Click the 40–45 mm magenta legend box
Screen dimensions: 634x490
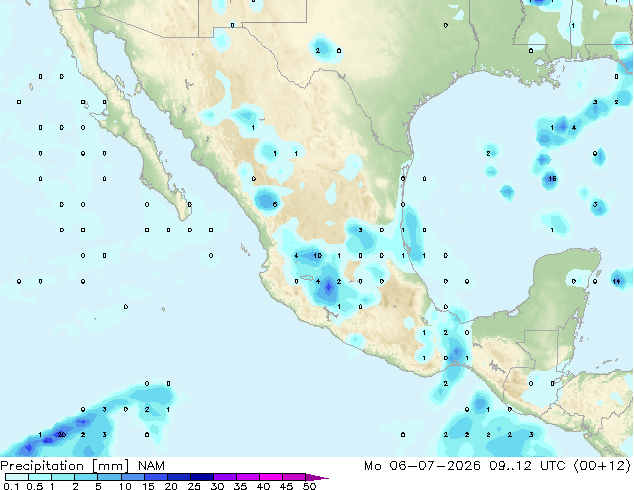(271, 477)
